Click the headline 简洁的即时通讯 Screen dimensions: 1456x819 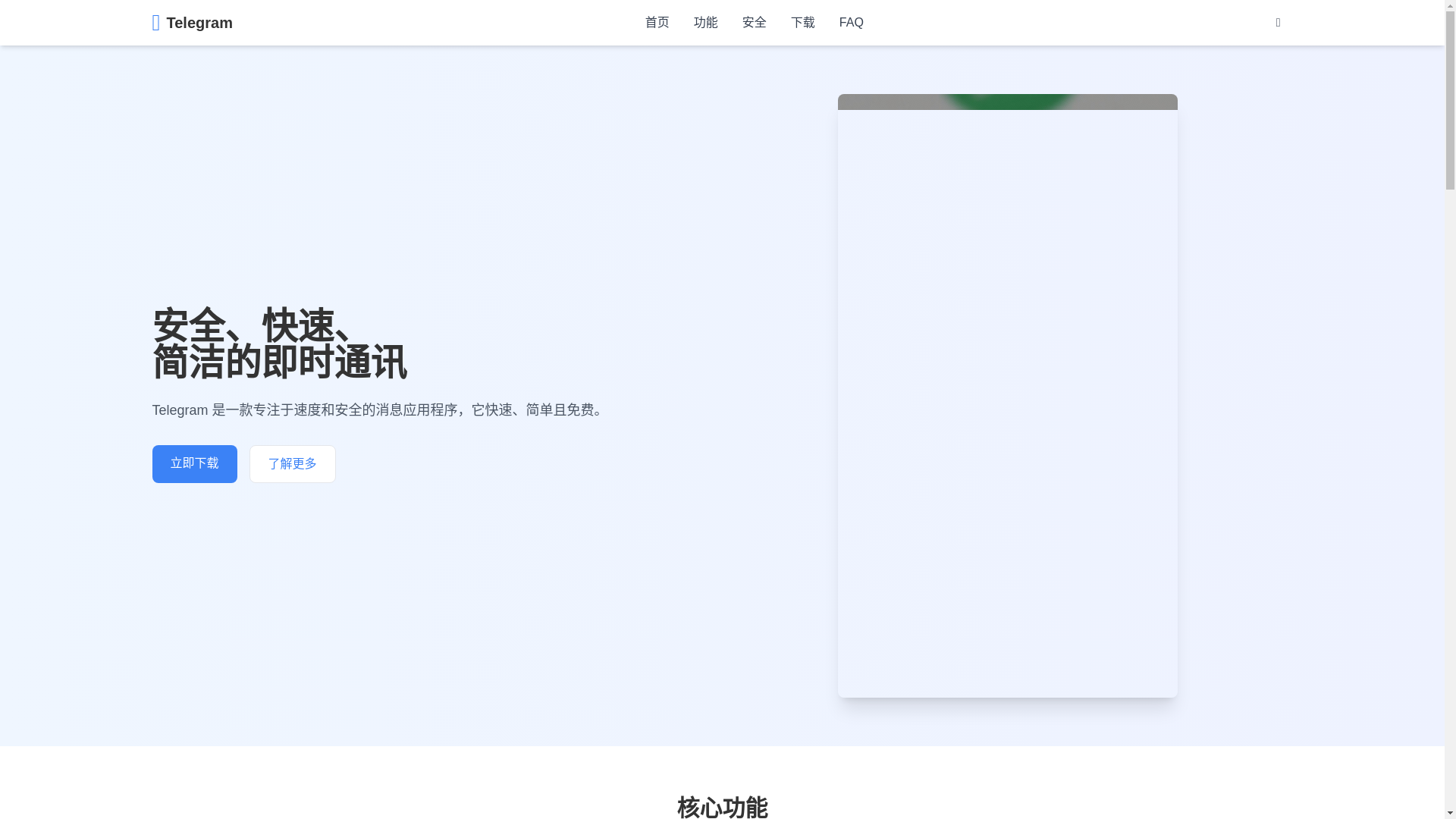click(279, 362)
